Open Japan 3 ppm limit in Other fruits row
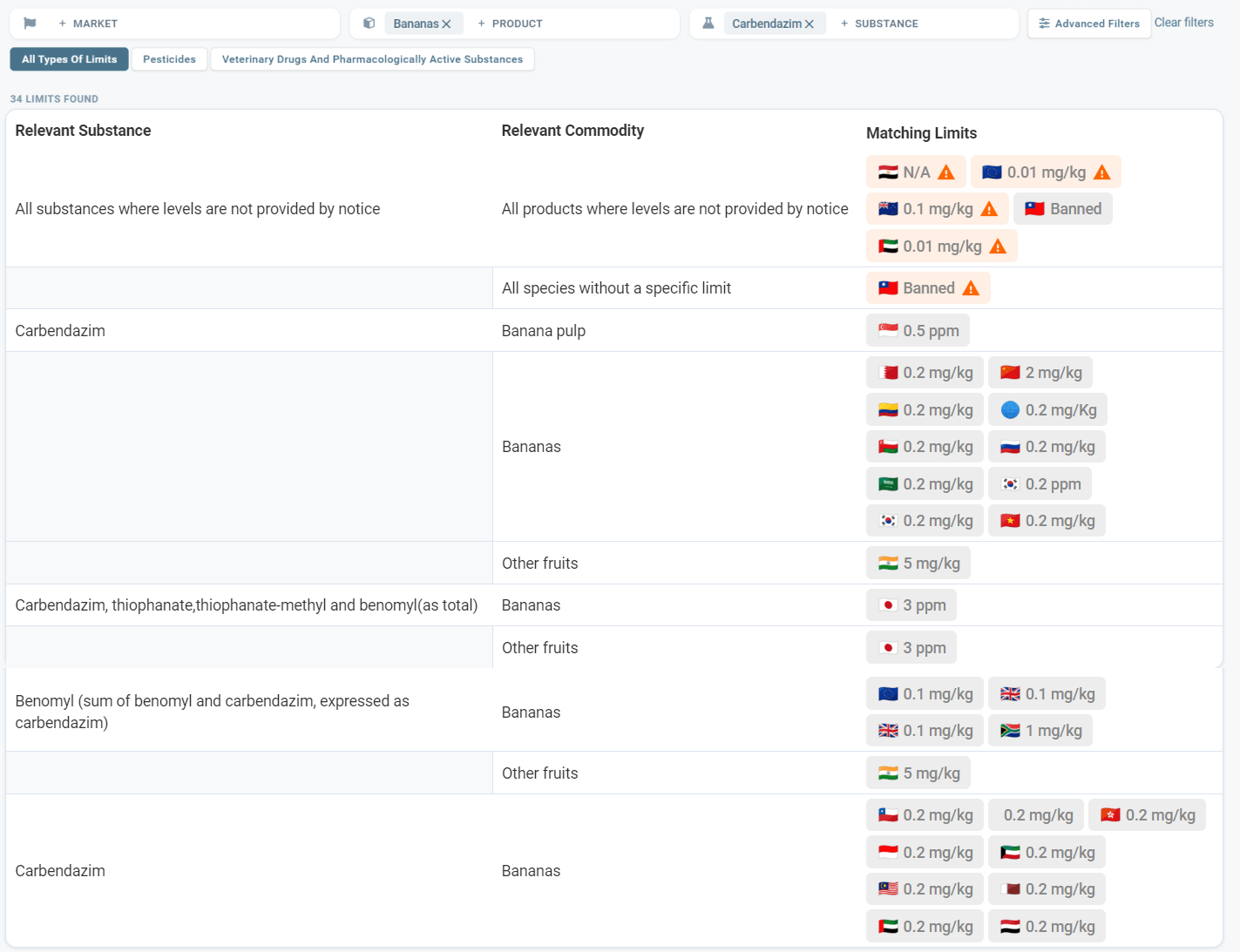1240x952 pixels. (911, 648)
